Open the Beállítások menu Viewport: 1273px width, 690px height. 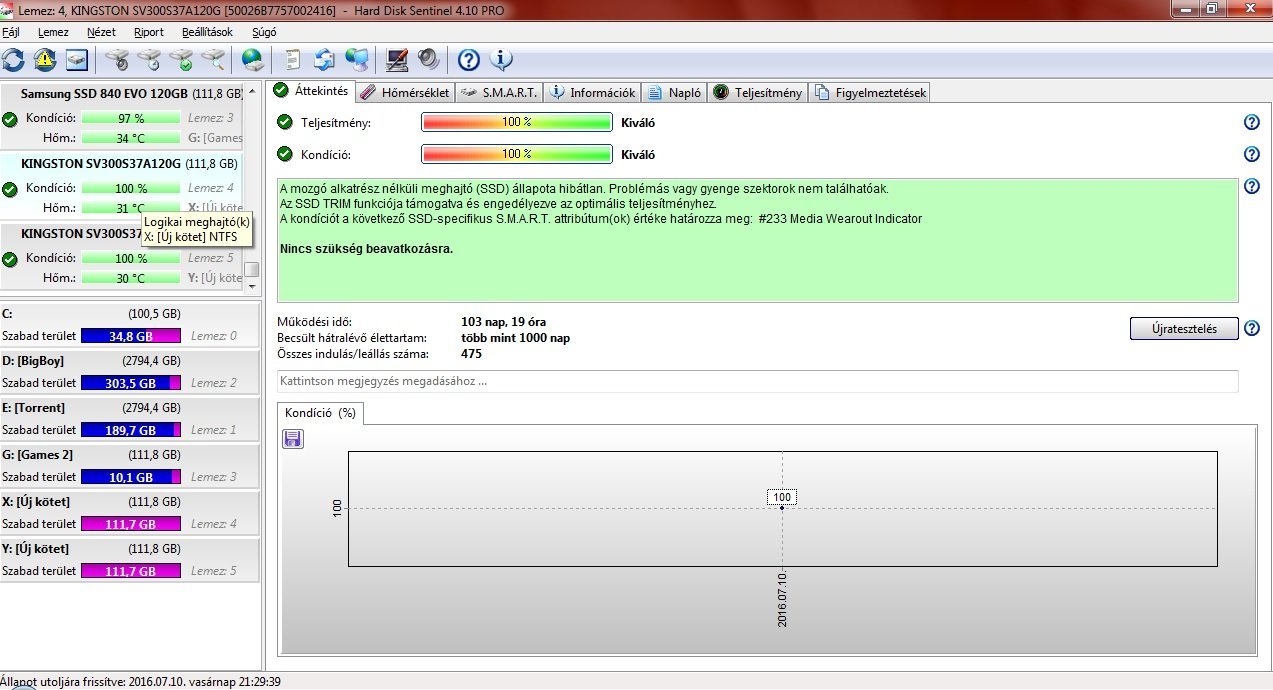207,32
